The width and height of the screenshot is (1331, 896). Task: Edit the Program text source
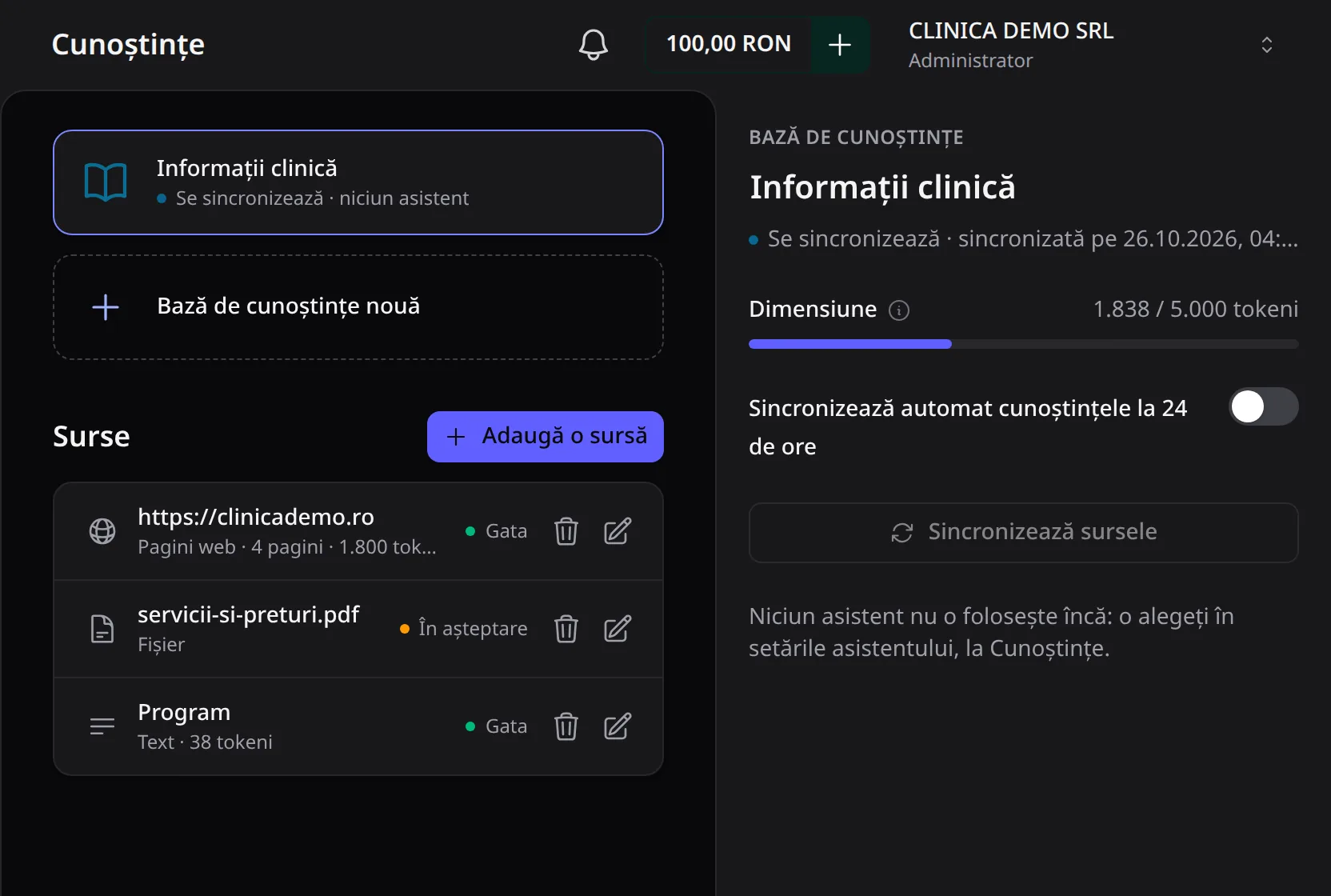(618, 726)
